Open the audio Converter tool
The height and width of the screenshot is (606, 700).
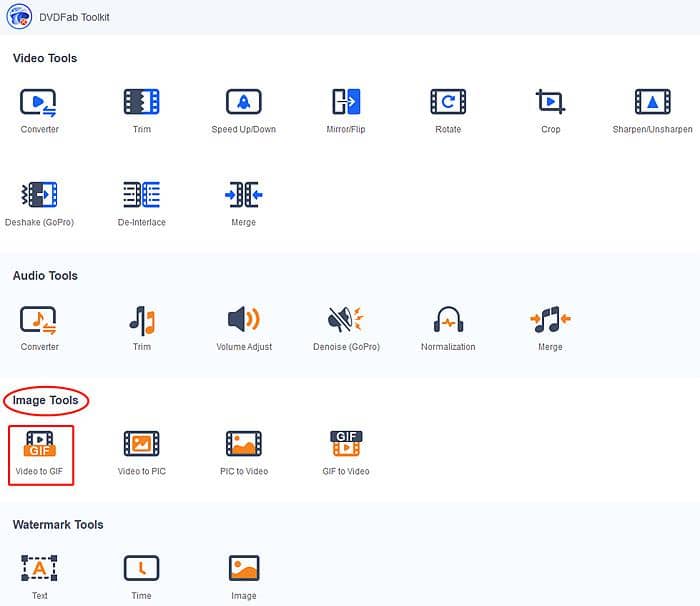[x=39, y=329]
